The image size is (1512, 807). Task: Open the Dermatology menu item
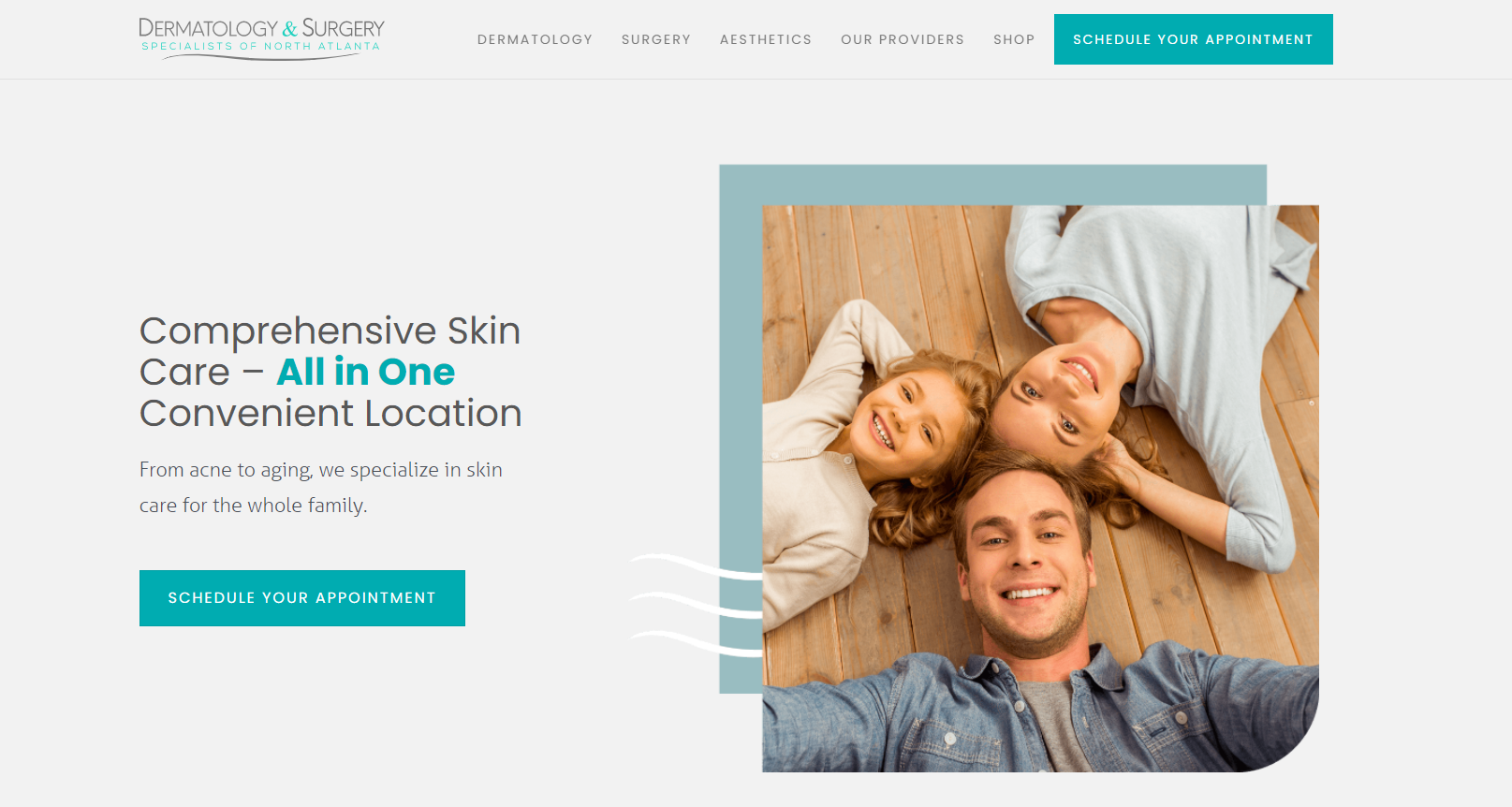pos(535,39)
